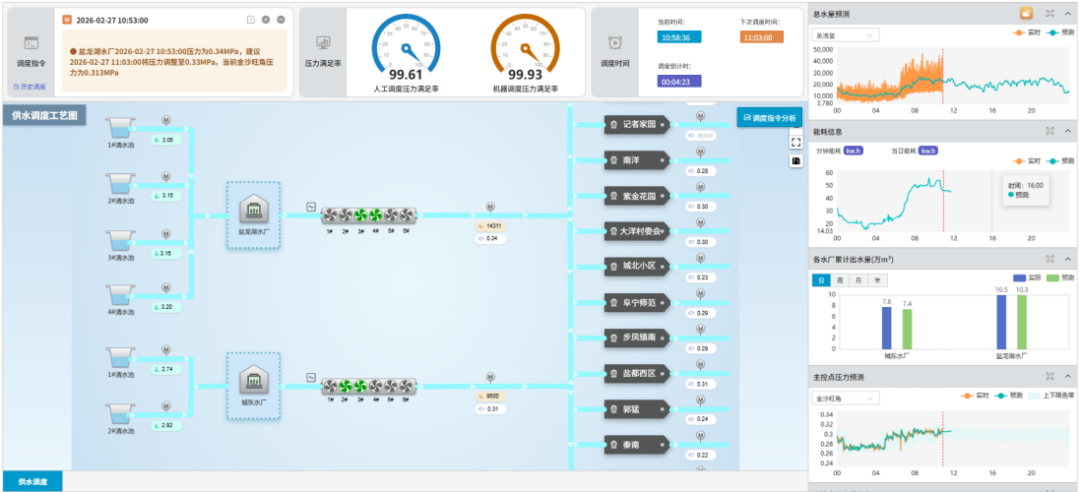Screen dimensions: 1080x492
Task: Open the 金沙旺角 control point dropdown
Action: click(x=845, y=397)
